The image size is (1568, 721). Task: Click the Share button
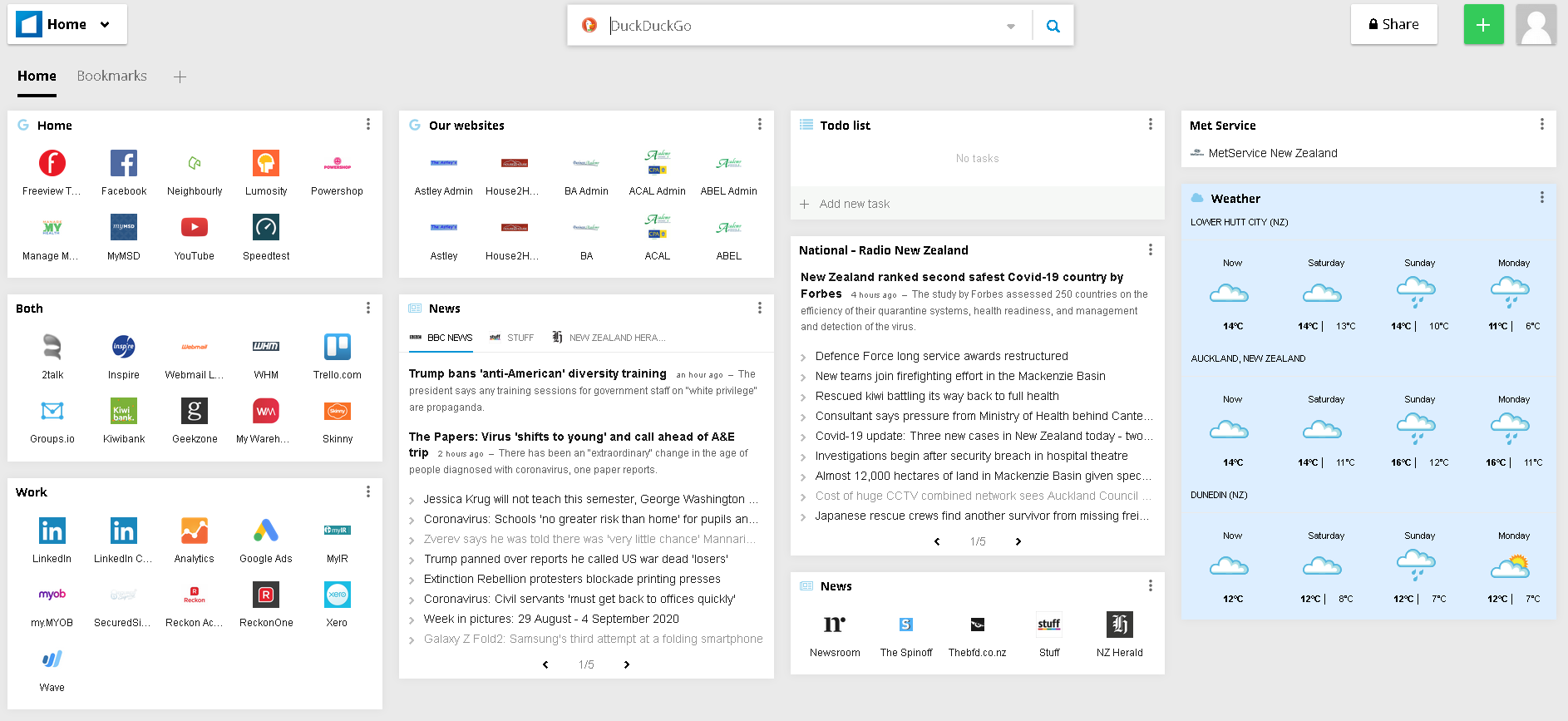[x=1393, y=25]
